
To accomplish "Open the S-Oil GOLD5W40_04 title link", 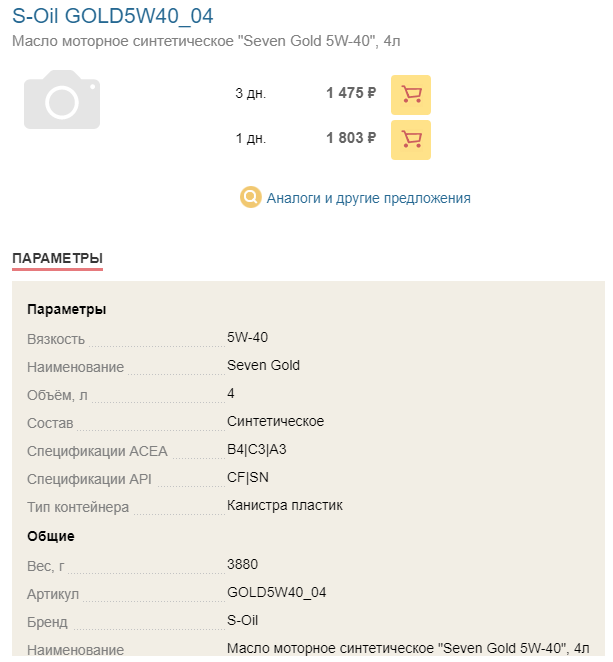I will [113, 16].
